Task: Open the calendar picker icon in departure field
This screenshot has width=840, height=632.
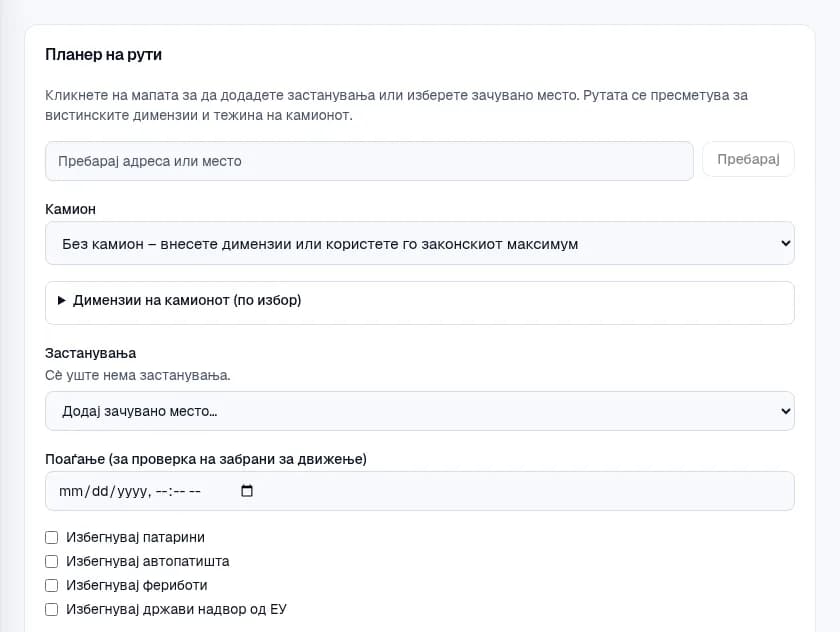Action: pos(247,491)
